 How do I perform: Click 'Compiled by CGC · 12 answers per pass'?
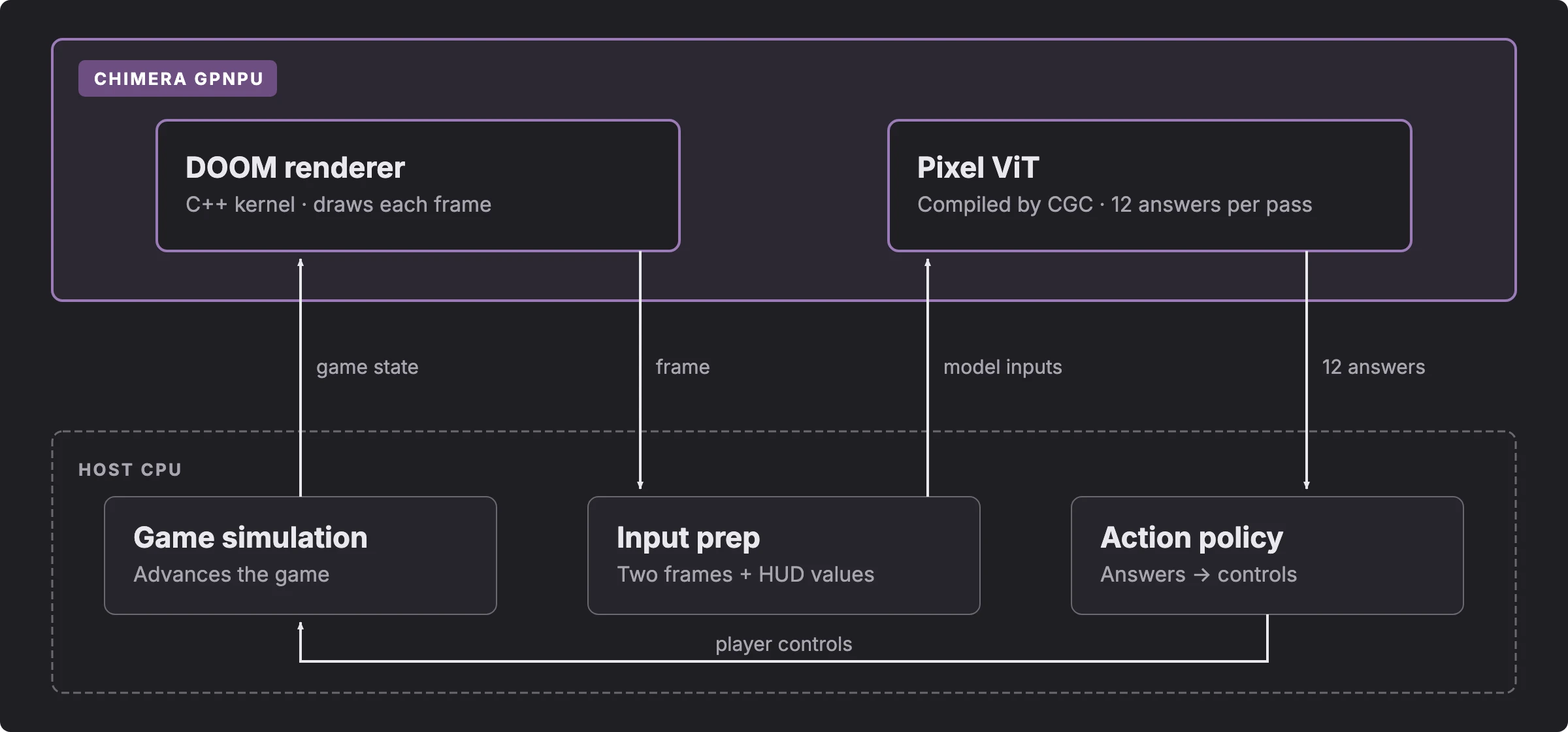coord(1115,205)
